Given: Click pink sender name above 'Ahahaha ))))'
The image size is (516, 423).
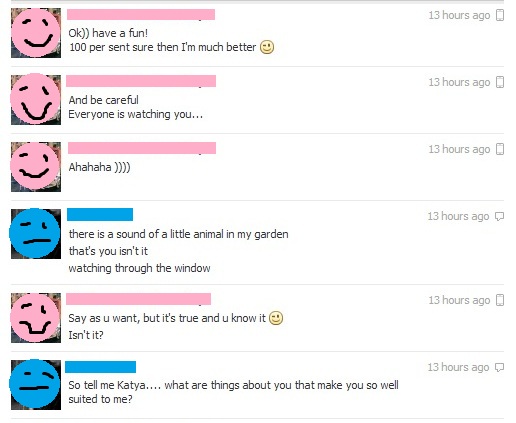Looking at the screenshot, I should pyautogui.click(x=142, y=148).
